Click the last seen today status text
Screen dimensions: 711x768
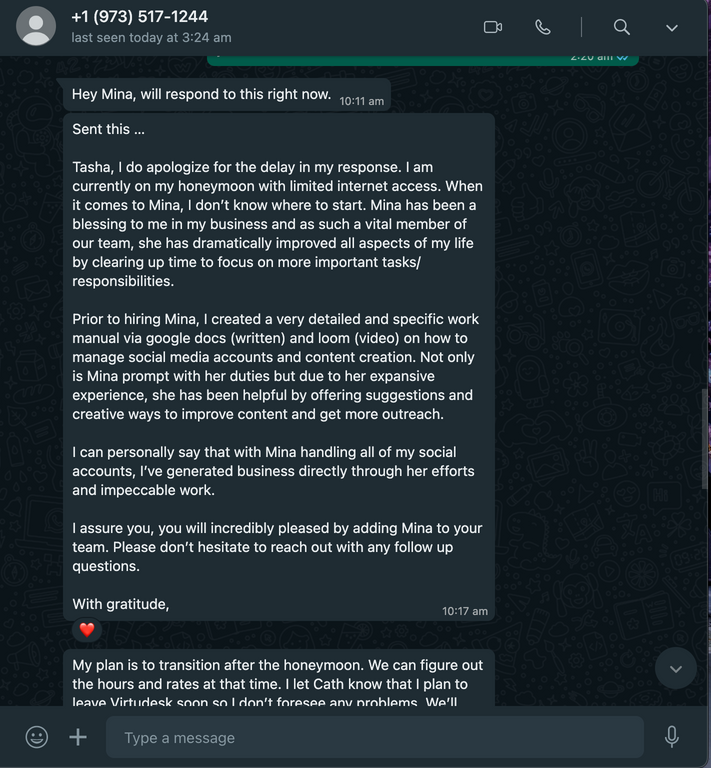click(x=151, y=38)
